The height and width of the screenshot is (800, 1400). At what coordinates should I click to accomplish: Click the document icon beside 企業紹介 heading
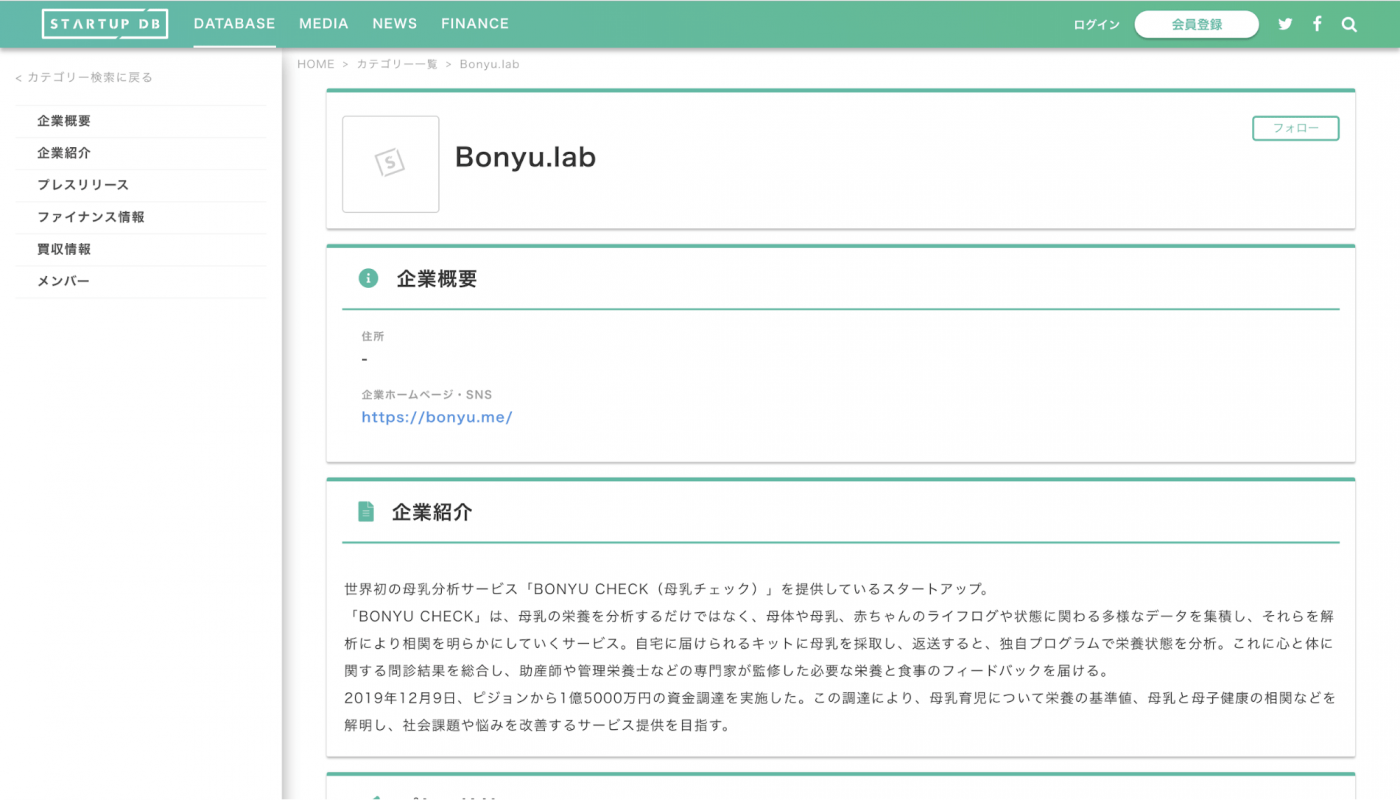tap(368, 511)
